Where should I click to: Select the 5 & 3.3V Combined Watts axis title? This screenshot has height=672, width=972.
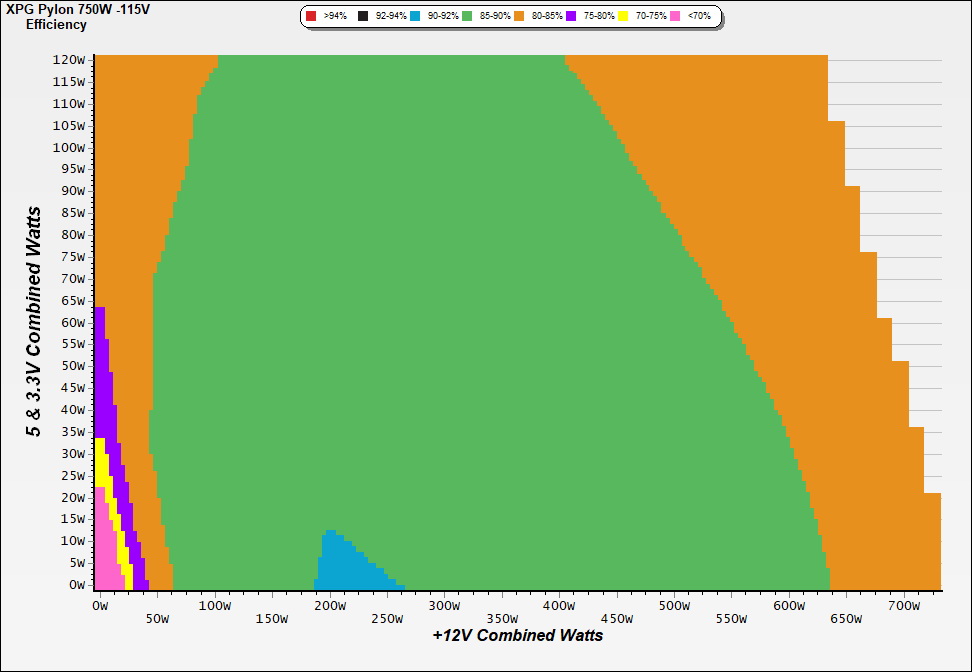pyautogui.click(x=35, y=322)
